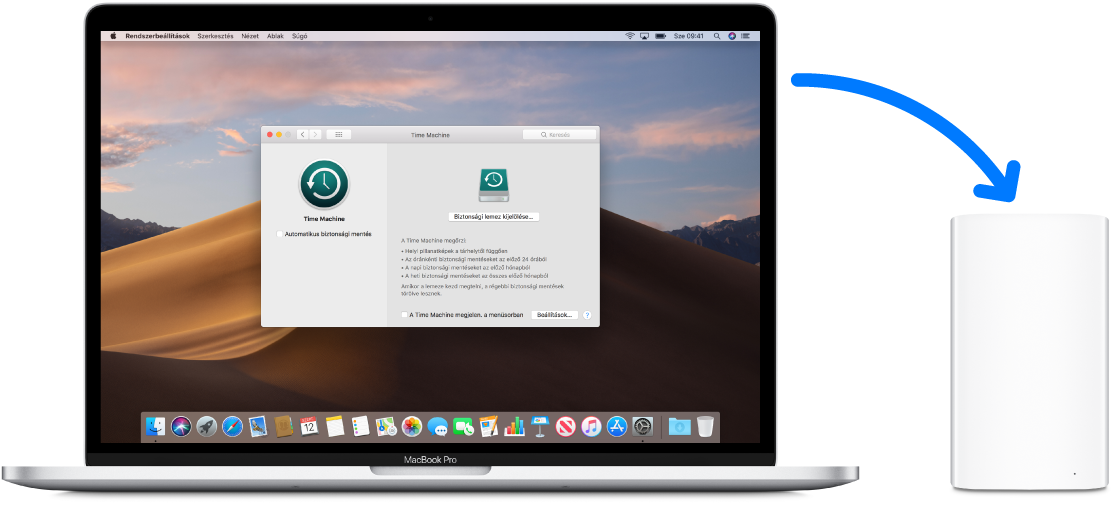Open Contacts book icon in Dock
Image resolution: width=1115 pixels, height=505 pixels.
284,427
